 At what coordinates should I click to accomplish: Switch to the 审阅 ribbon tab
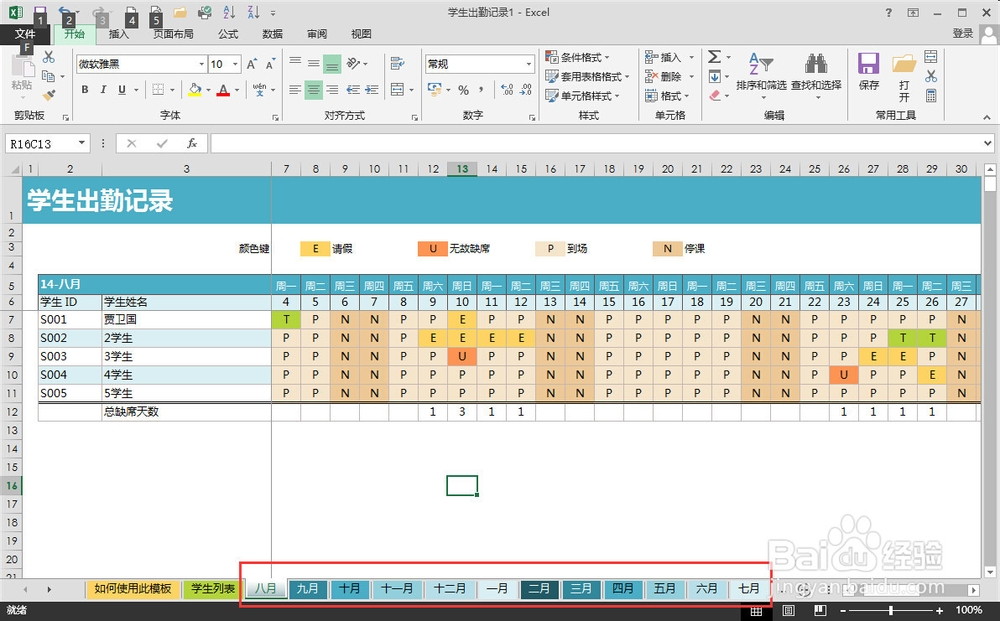[316, 33]
